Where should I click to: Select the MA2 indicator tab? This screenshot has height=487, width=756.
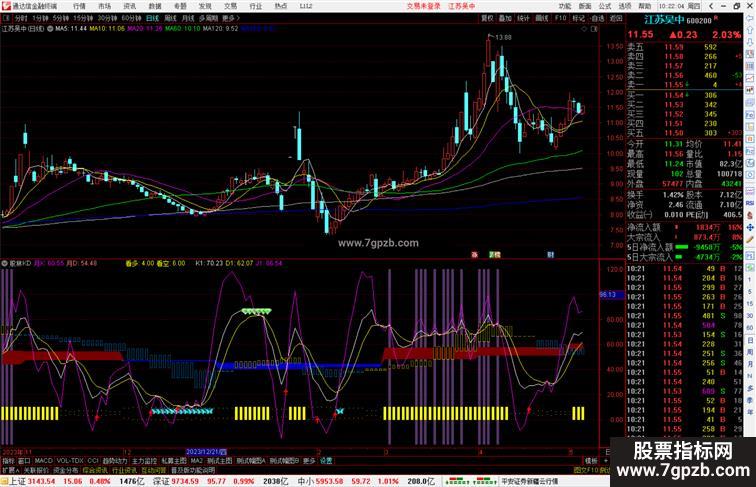tap(197, 461)
